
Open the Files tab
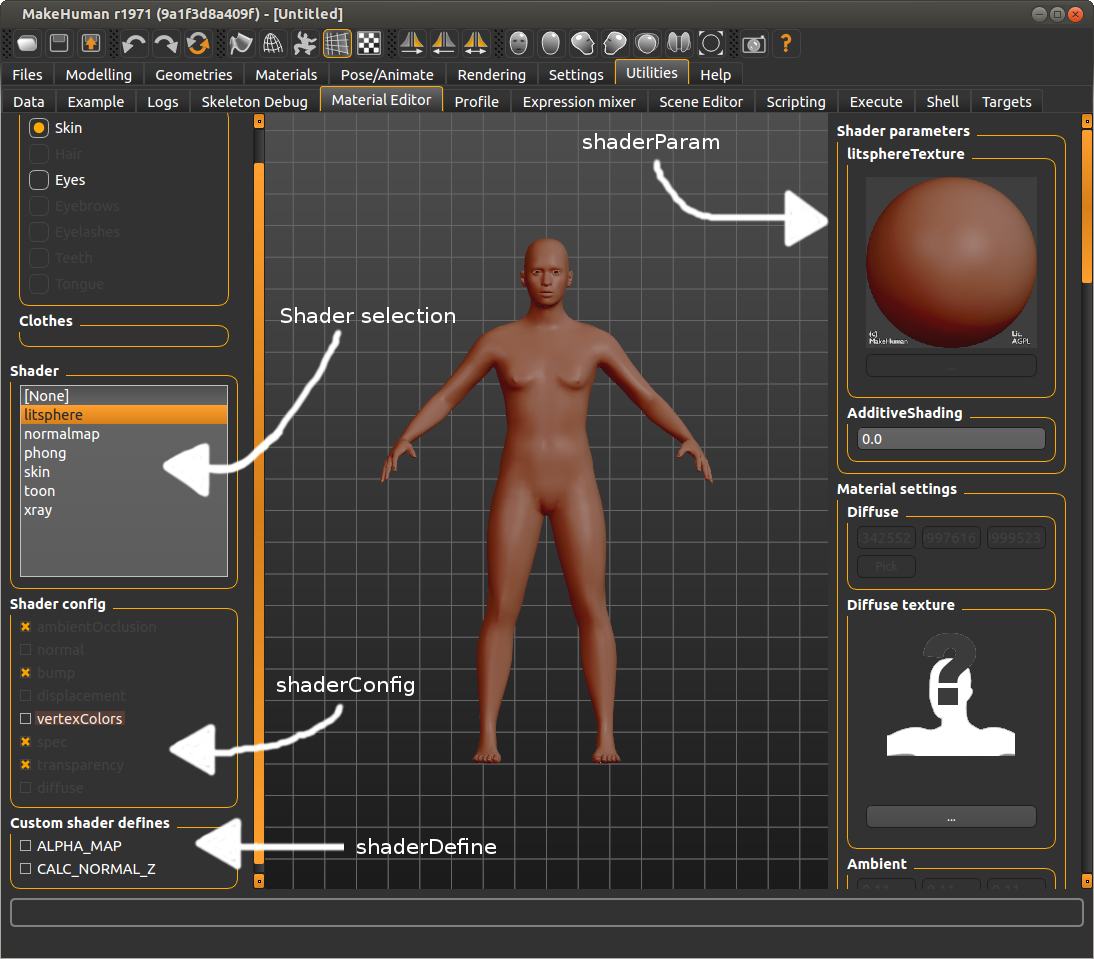(27, 75)
